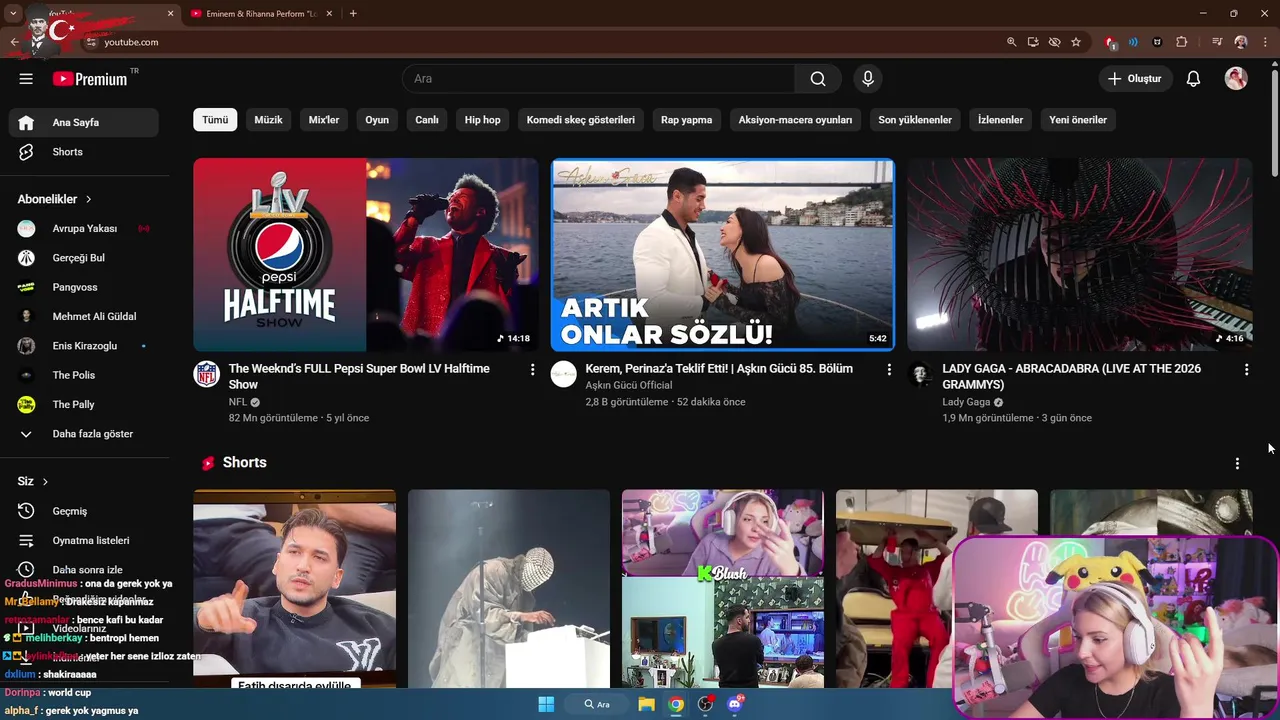Open Gerçeği Bul channel subscription
The image size is (1280, 720).
point(83,258)
